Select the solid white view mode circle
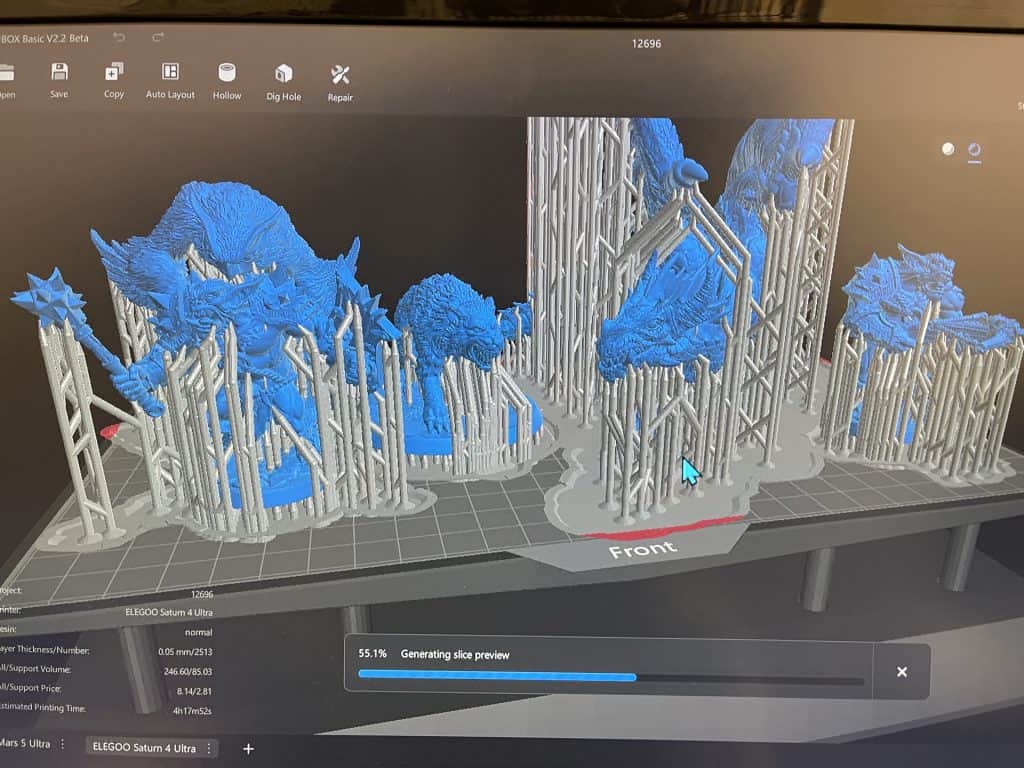The image size is (1024, 768). point(948,149)
